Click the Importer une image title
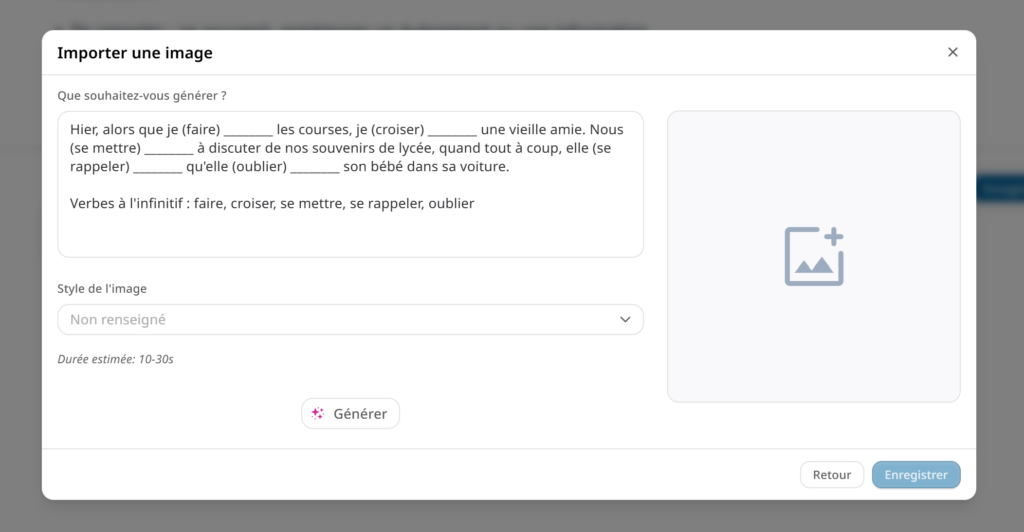The width and height of the screenshot is (1024, 532). coord(135,53)
